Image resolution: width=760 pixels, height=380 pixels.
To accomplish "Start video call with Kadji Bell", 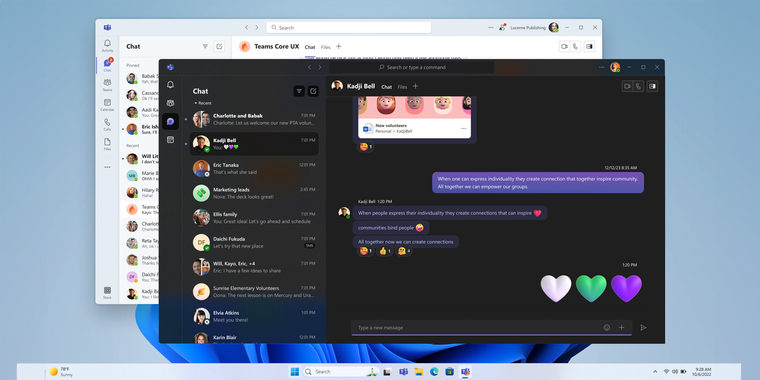I will tap(627, 86).
